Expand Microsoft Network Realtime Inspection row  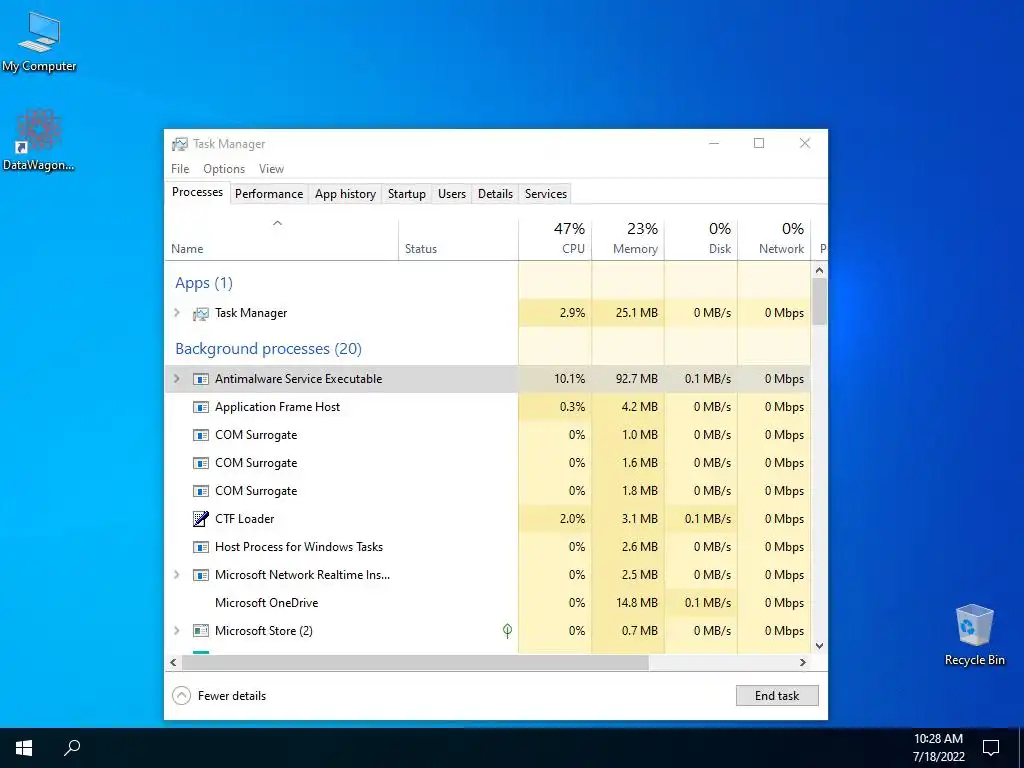[x=176, y=575]
